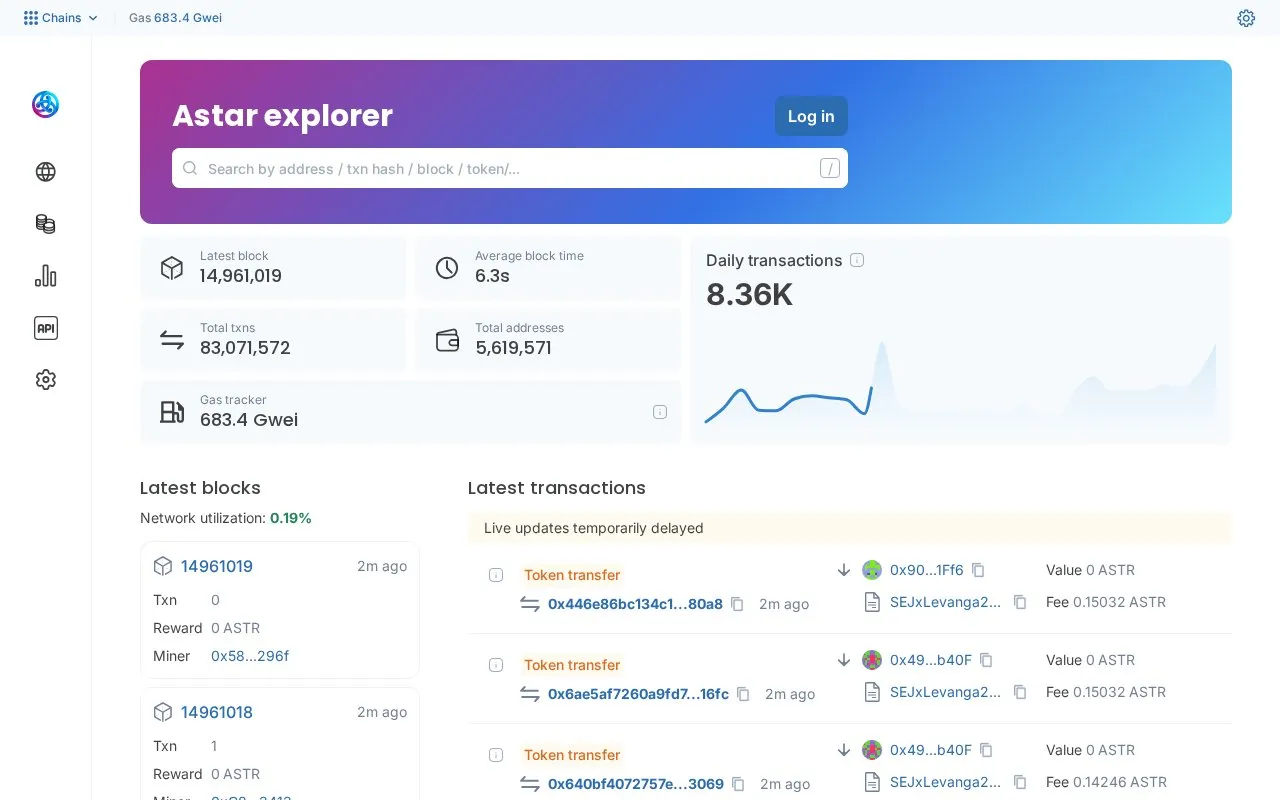Image resolution: width=1280 pixels, height=800 pixels.
Task: Expand details for transaction 0x6ae5af7260a9fd7...16fc
Action: [x=496, y=665]
